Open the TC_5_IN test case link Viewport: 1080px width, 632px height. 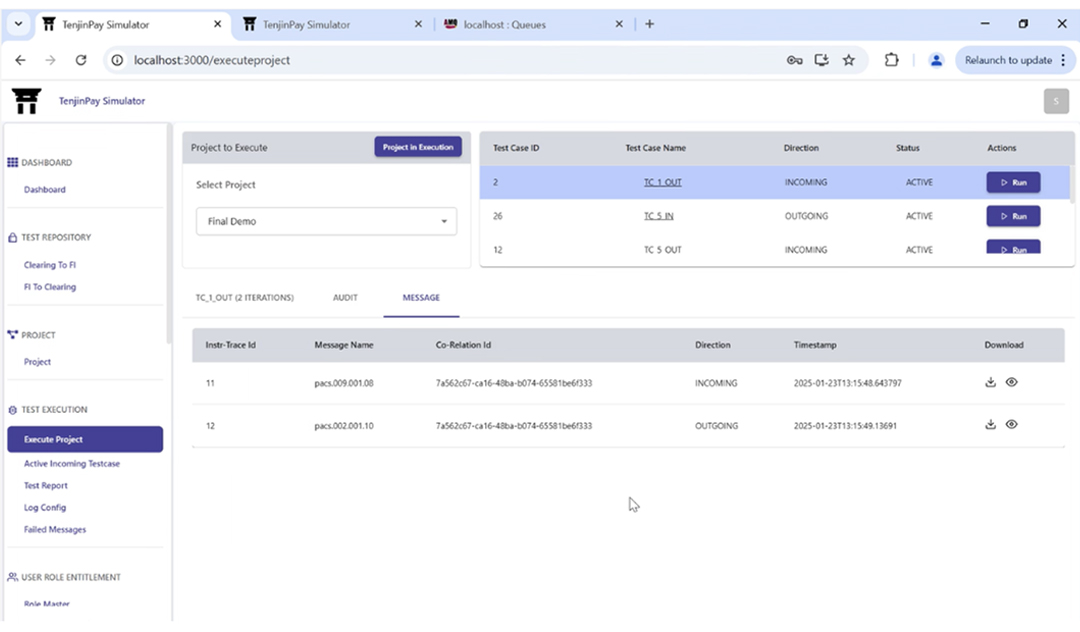[658, 216]
